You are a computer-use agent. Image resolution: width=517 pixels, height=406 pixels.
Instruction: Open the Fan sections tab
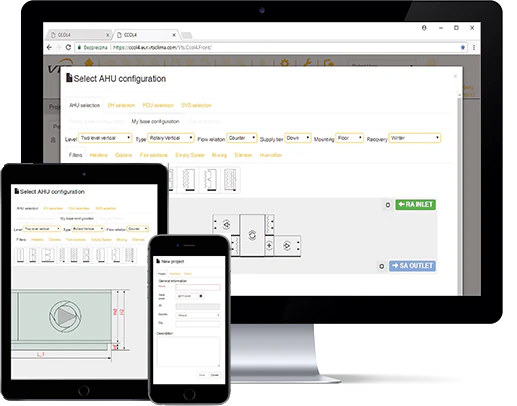pyautogui.click(x=153, y=155)
